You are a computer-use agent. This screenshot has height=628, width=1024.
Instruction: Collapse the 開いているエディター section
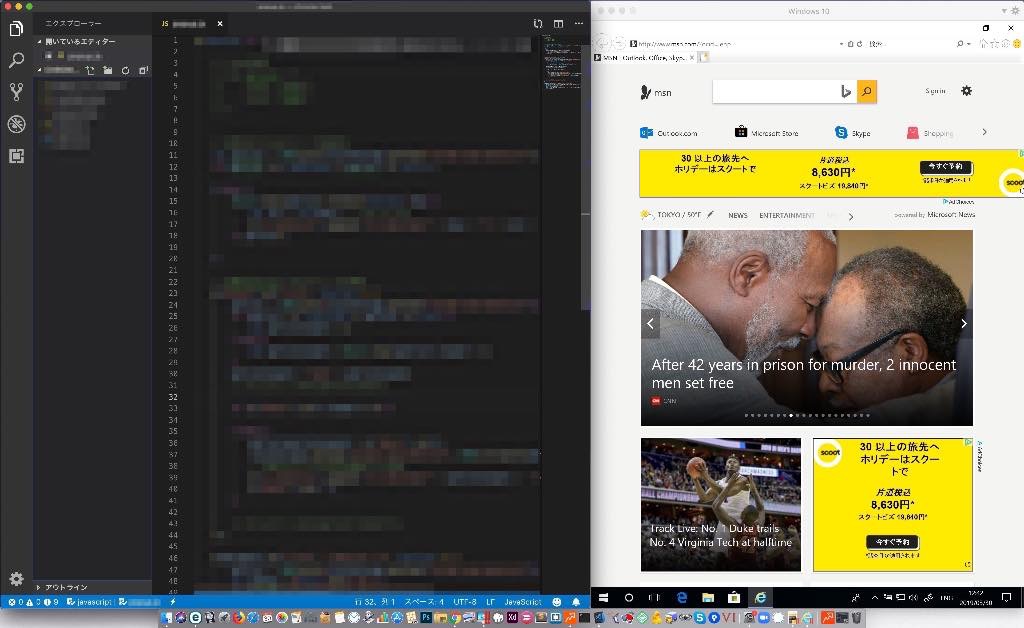[40, 42]
